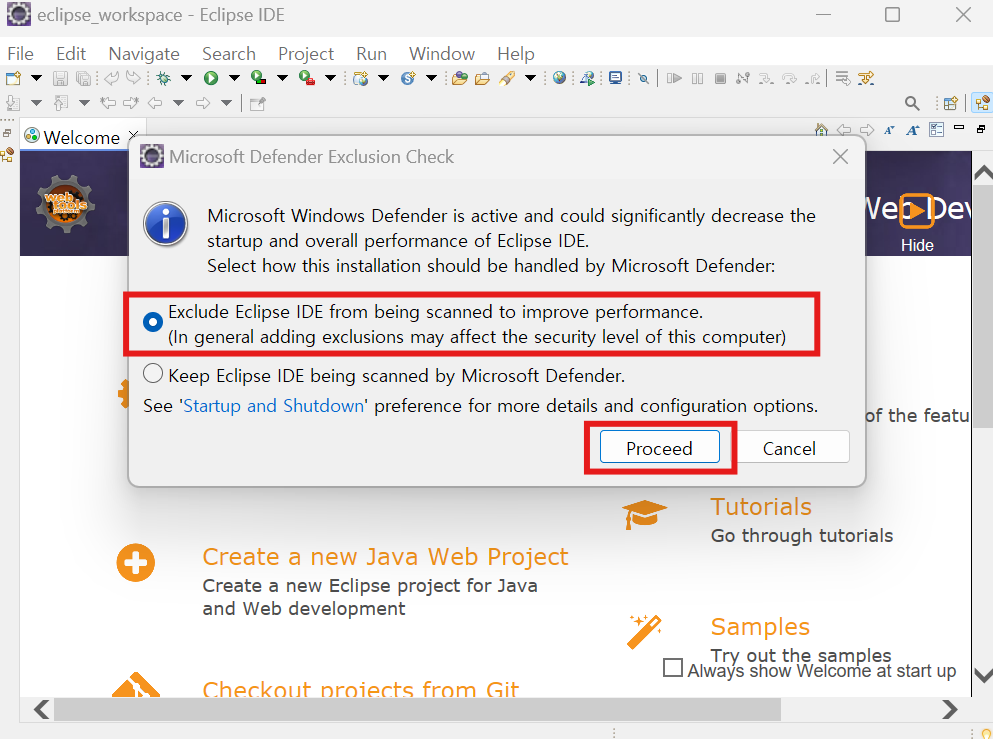The height and width of the screenshot is (739, 993).
Task: Click the green Run play icon
Action: point(211,79)
